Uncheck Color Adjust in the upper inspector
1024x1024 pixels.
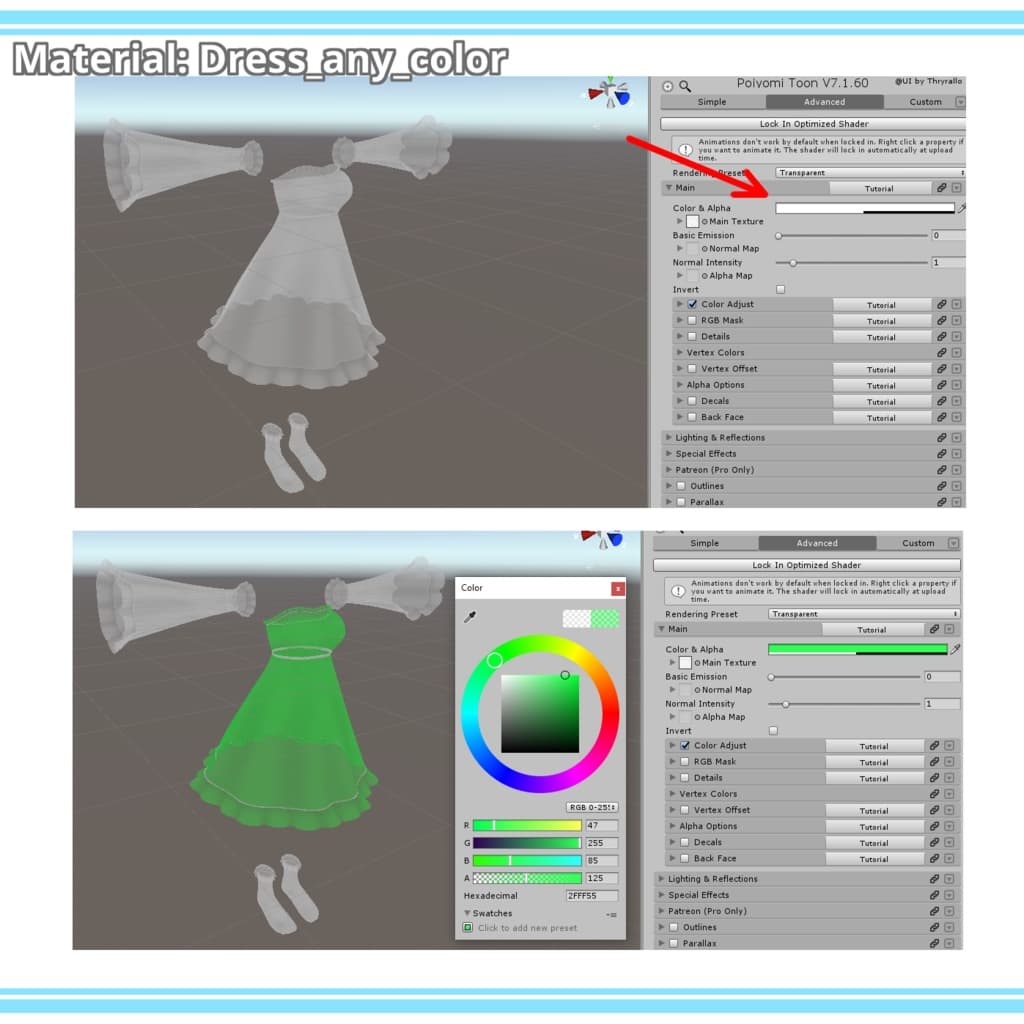point(692,304)
